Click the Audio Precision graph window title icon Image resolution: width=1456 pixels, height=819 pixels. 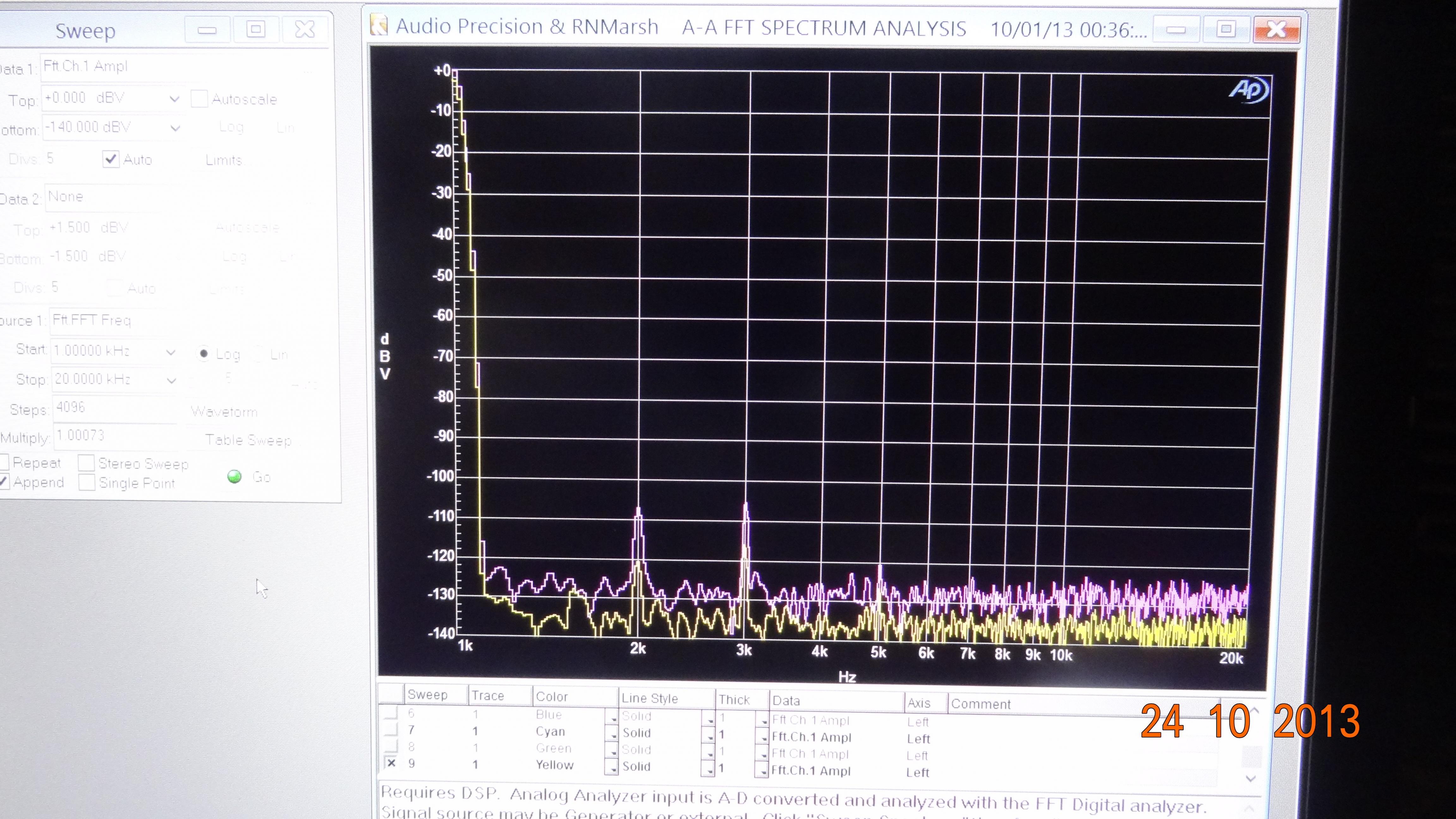click(379, 25)
